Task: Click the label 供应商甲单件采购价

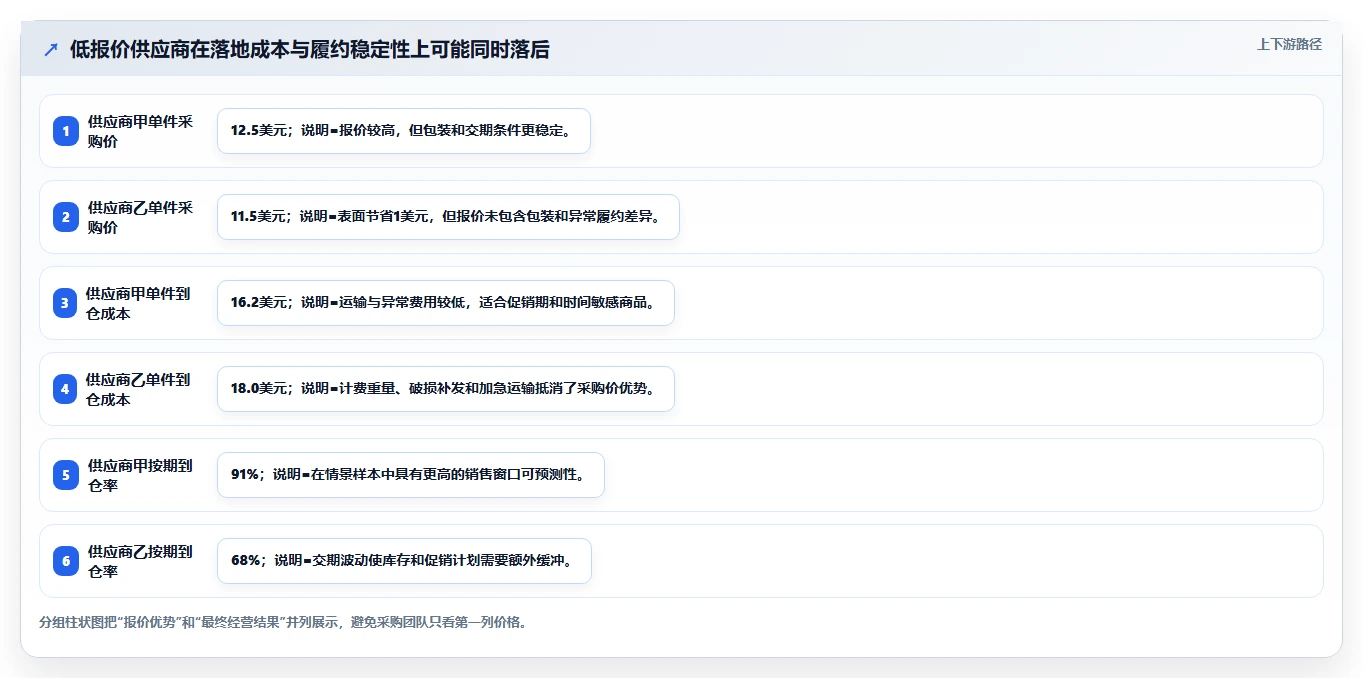Action: pos(140,131)
